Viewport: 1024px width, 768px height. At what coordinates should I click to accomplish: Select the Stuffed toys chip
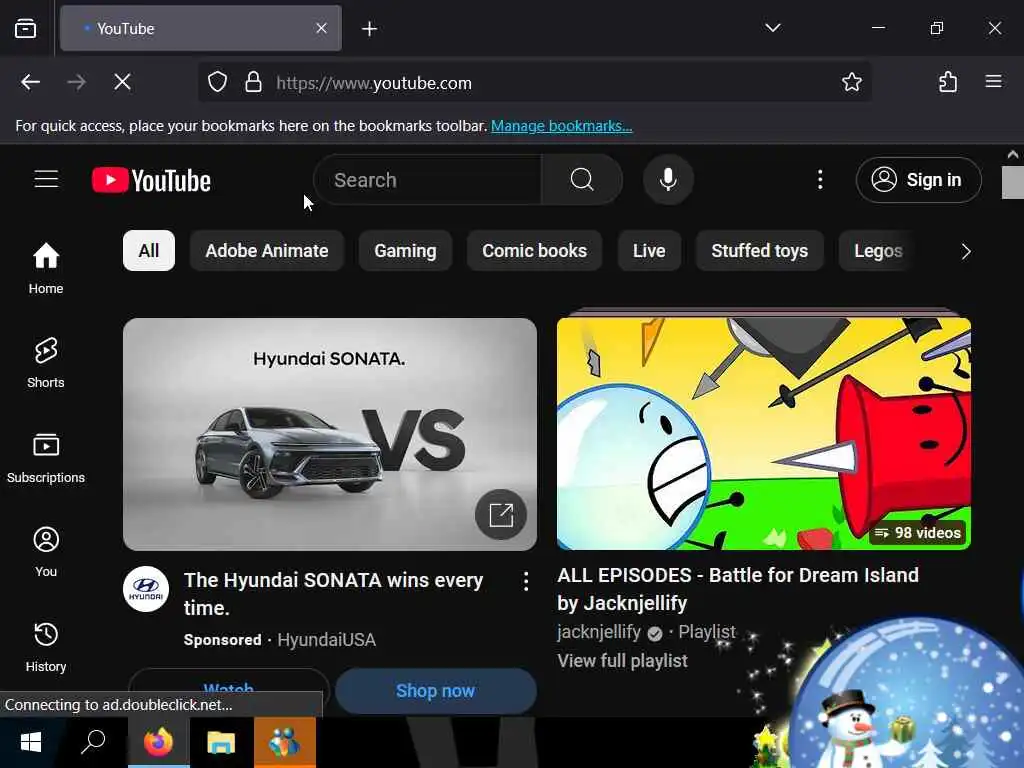click(x=760, y=251)
